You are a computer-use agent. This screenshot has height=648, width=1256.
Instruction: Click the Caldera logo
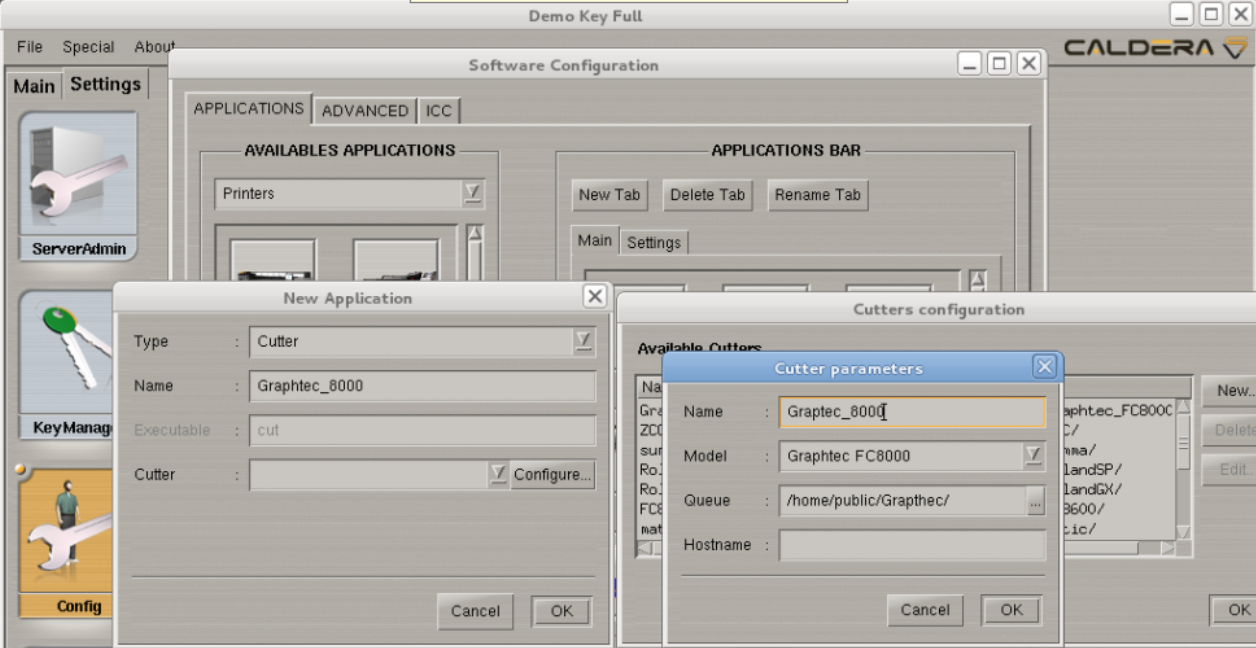coord(1155,48)
